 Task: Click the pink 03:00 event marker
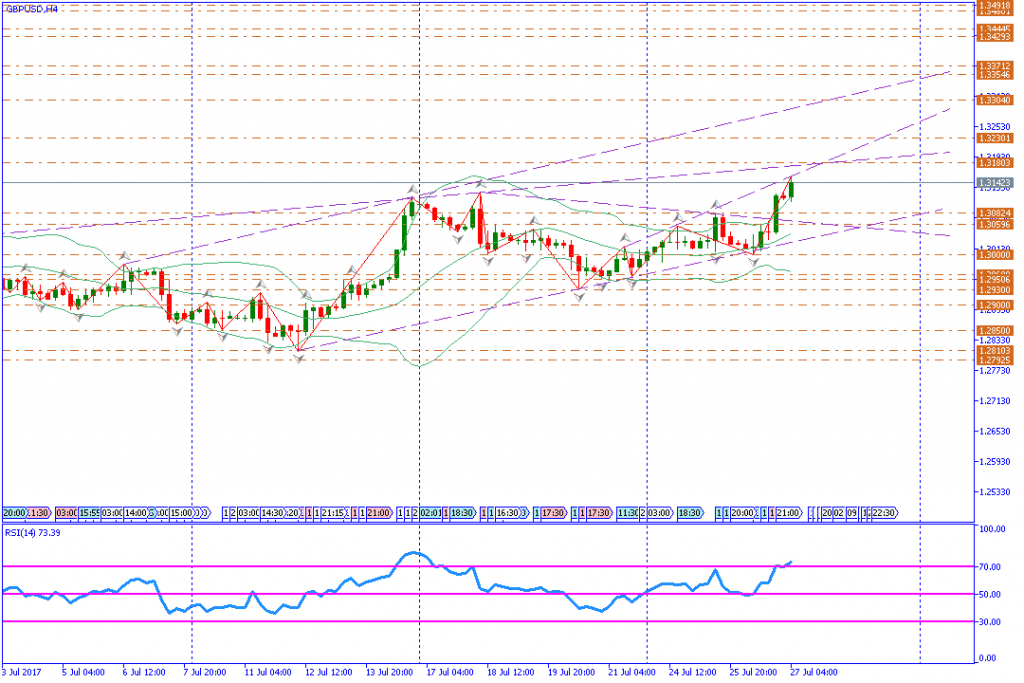point(67,513)
